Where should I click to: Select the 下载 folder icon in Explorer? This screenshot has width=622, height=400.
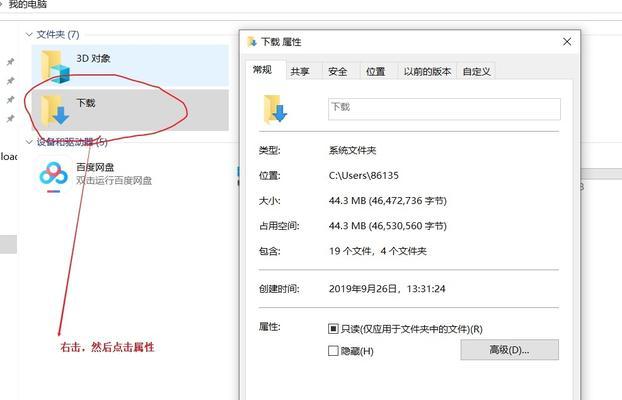[x=55, y=111]
